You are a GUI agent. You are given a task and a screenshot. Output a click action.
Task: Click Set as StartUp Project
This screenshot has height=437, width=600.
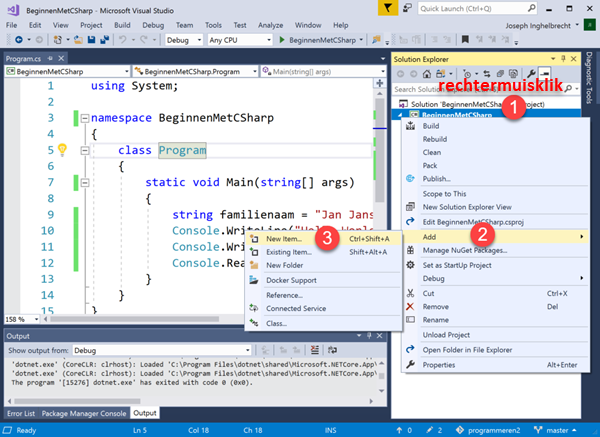click(x=496, y=265)
